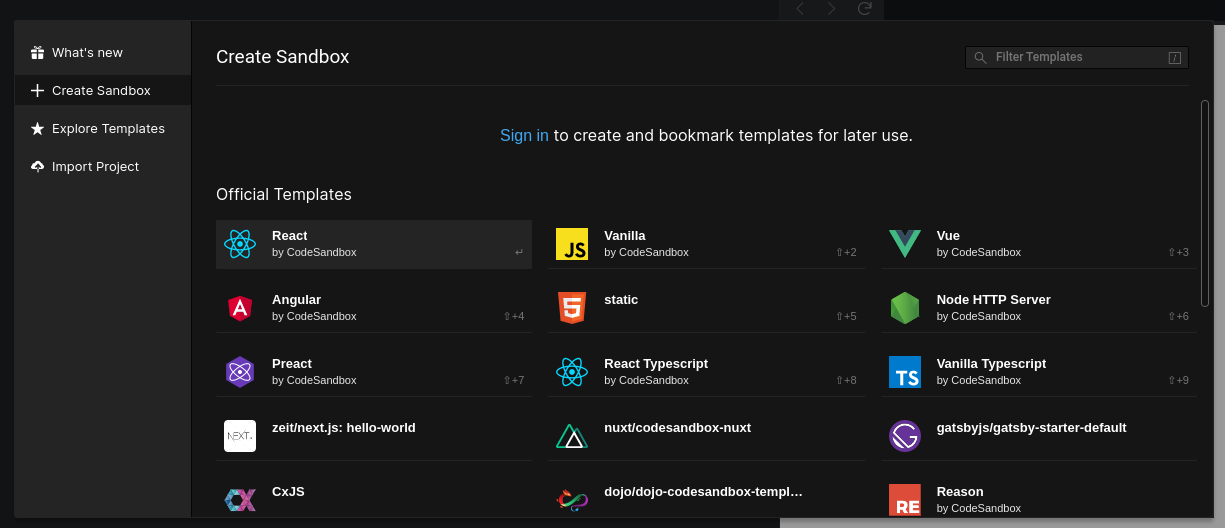Choose the Reason template title
This screenshot has height=528, width=1225.
point(960,492)
